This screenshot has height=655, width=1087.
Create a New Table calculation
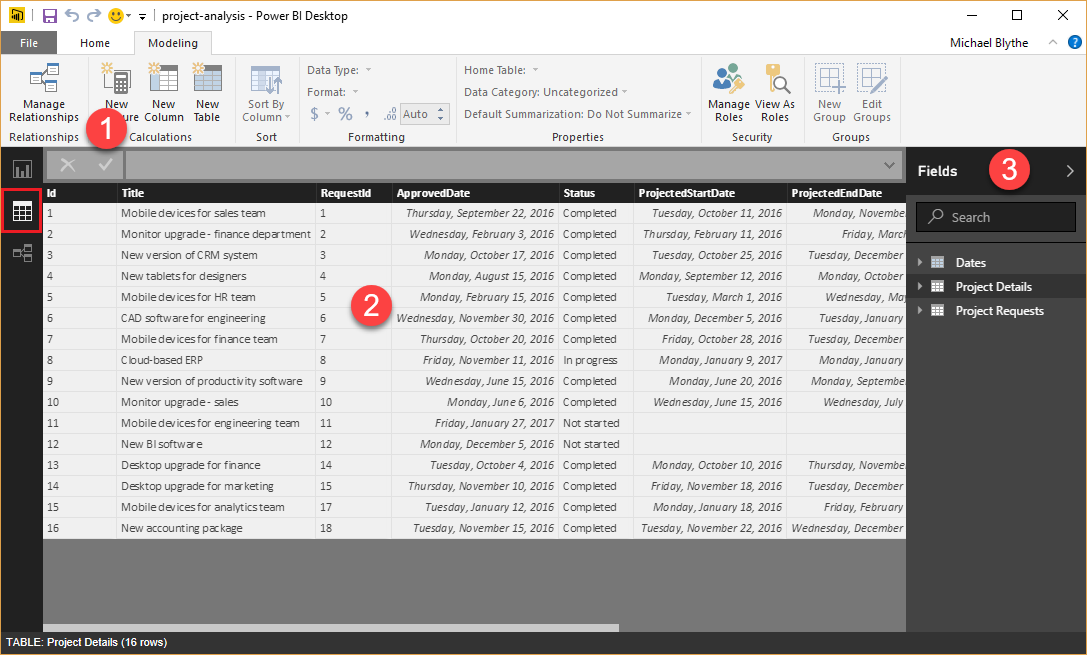click(207, 93)
